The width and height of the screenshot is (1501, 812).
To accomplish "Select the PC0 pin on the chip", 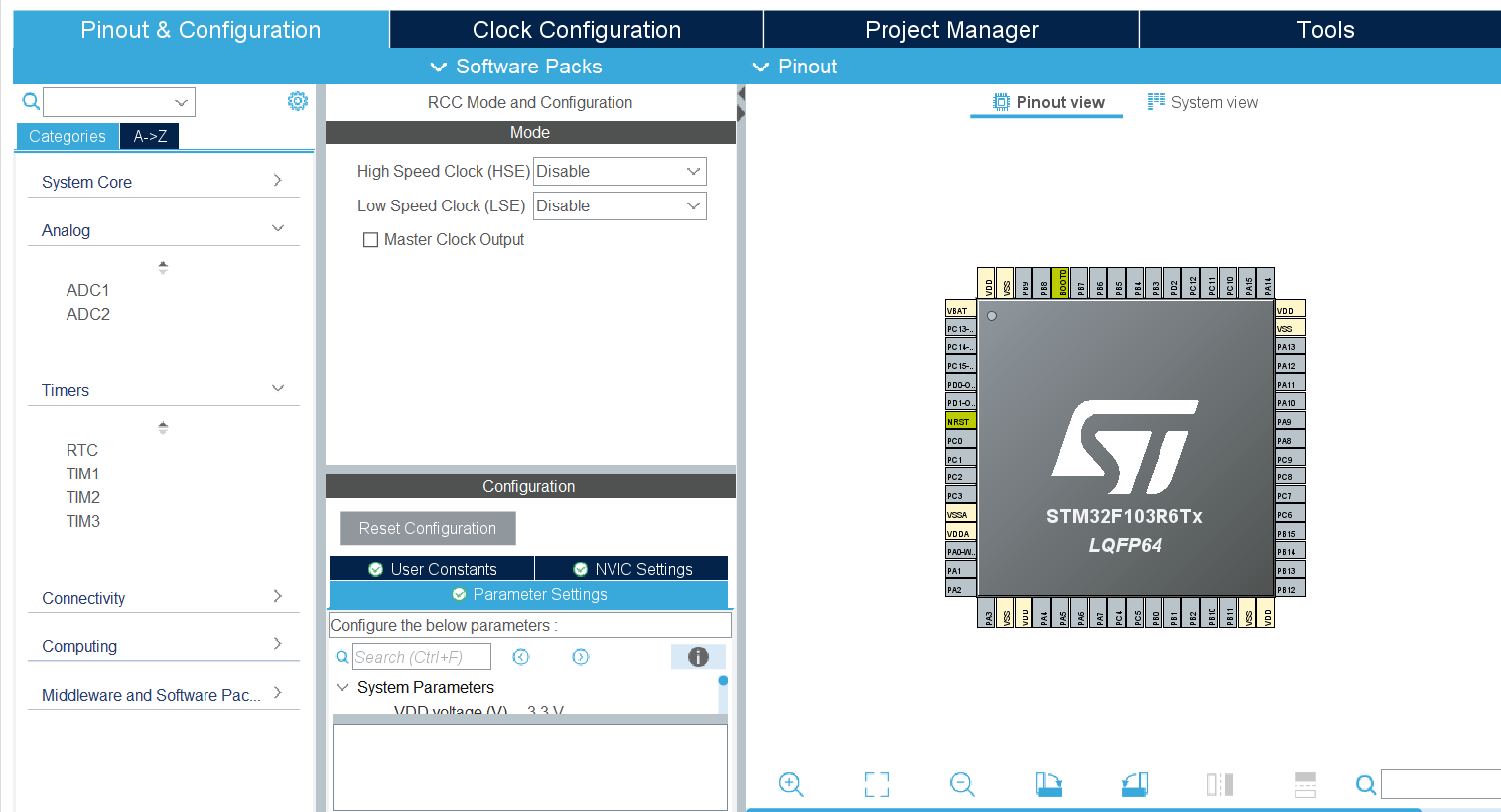I will point(960,440).
